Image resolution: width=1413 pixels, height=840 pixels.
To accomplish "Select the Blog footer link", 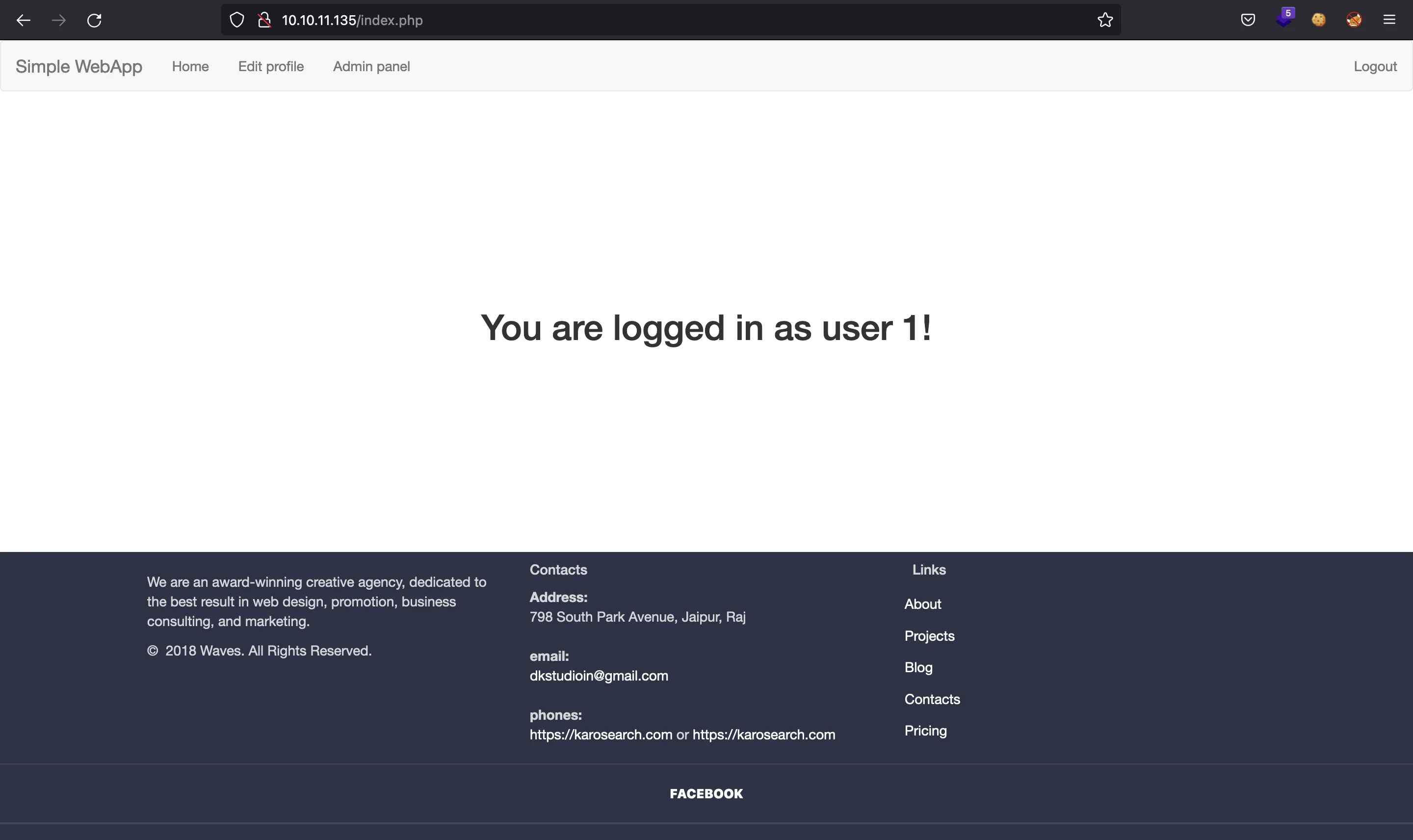I will click(918, 667).
